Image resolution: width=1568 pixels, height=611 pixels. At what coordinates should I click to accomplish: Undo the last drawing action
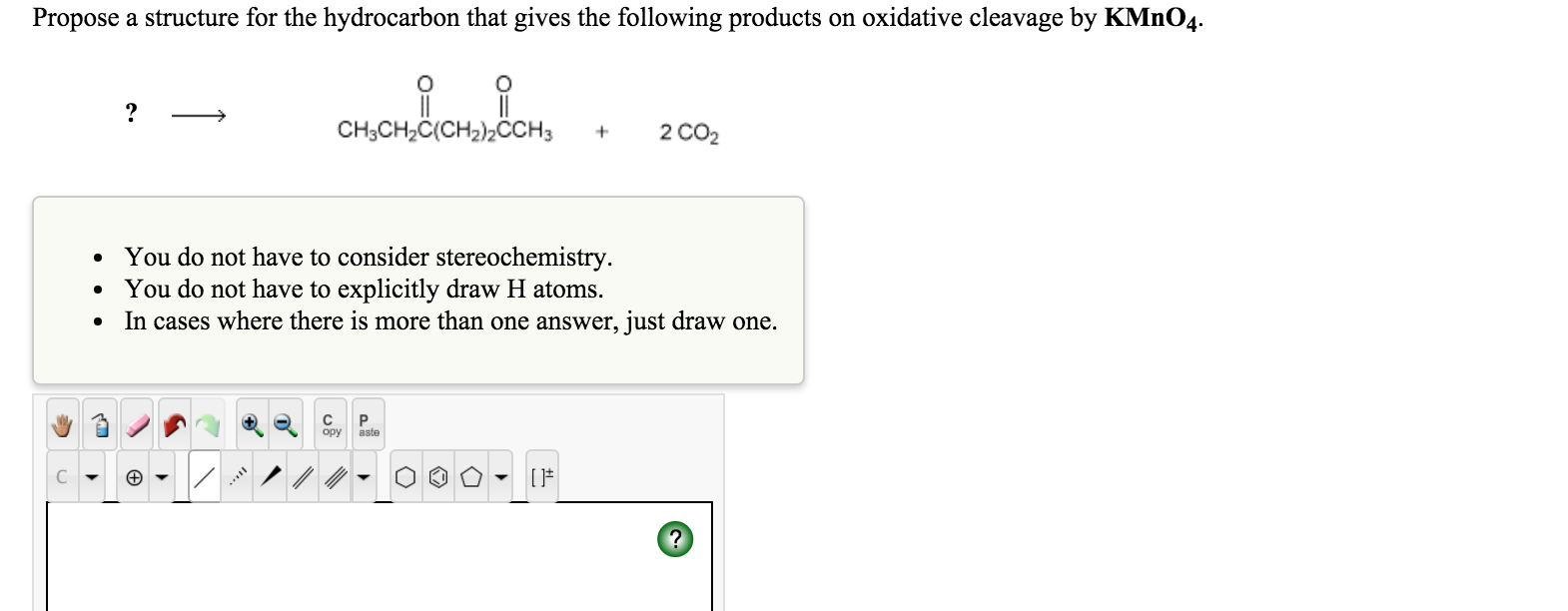(x=173, y=426)
